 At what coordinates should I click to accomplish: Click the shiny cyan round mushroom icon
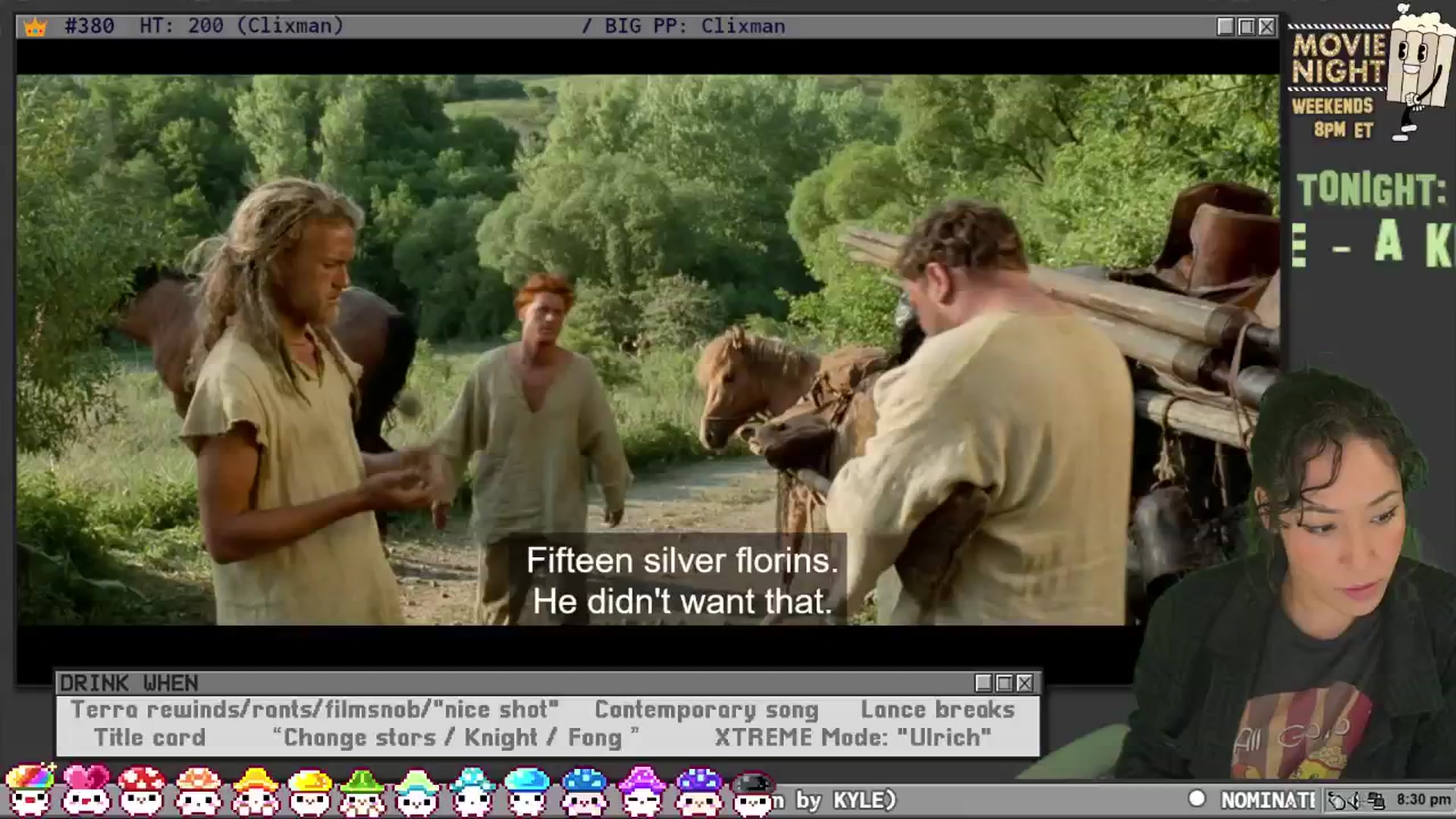527,789
